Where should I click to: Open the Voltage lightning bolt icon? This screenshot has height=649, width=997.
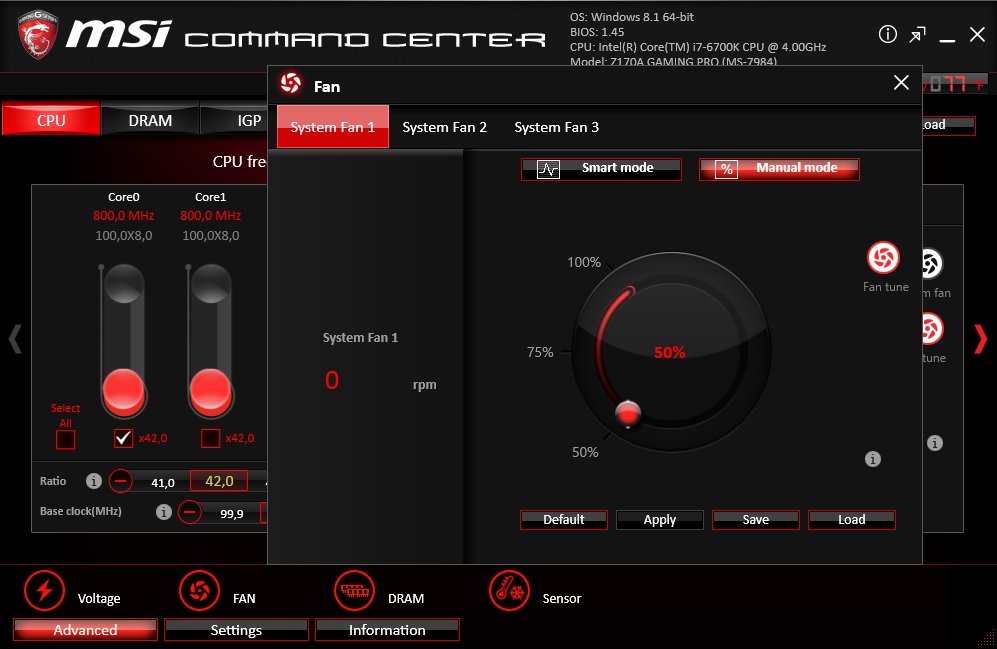[x=44, y=591]
